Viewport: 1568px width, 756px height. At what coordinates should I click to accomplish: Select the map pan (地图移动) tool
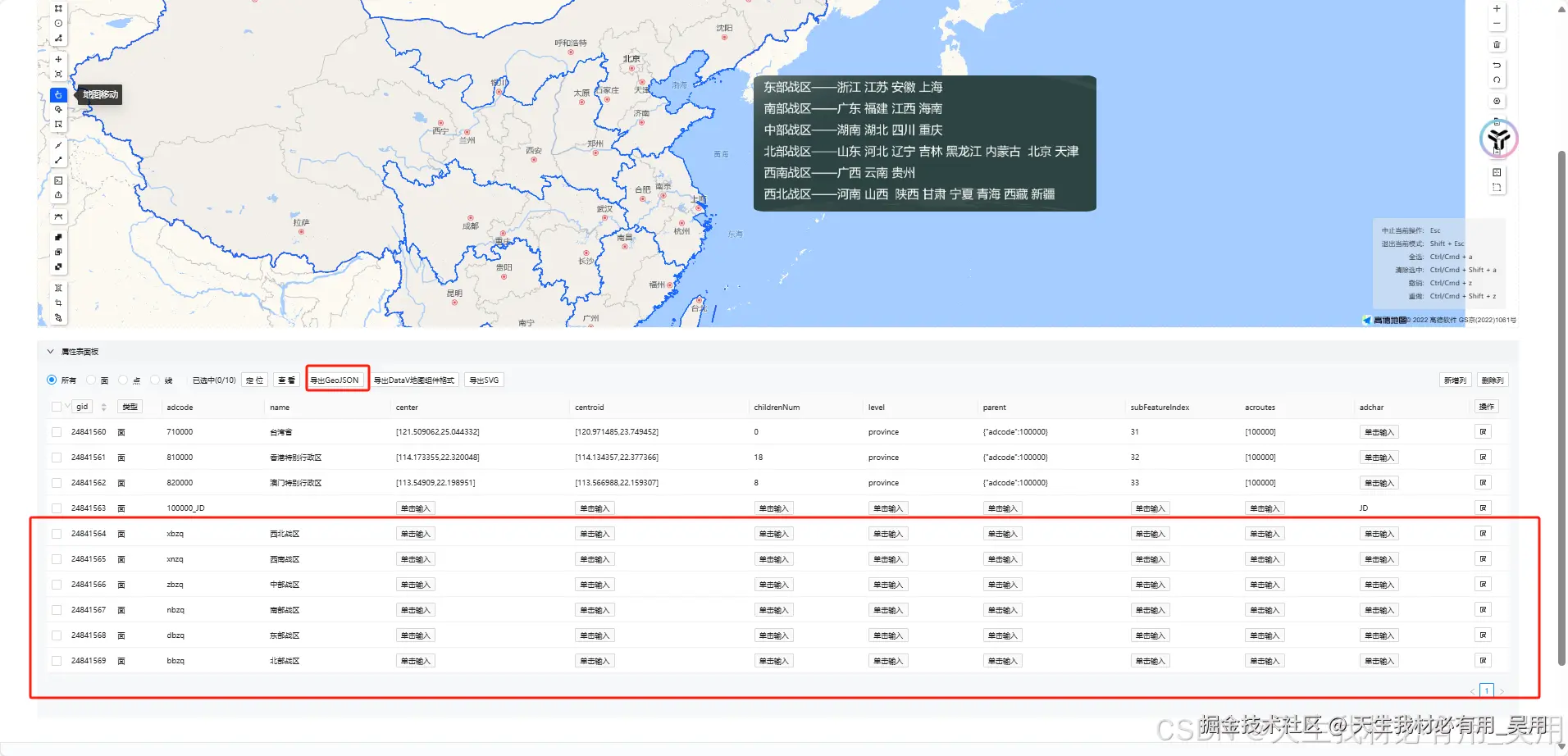pyautogui.click(x=57, y=94)
